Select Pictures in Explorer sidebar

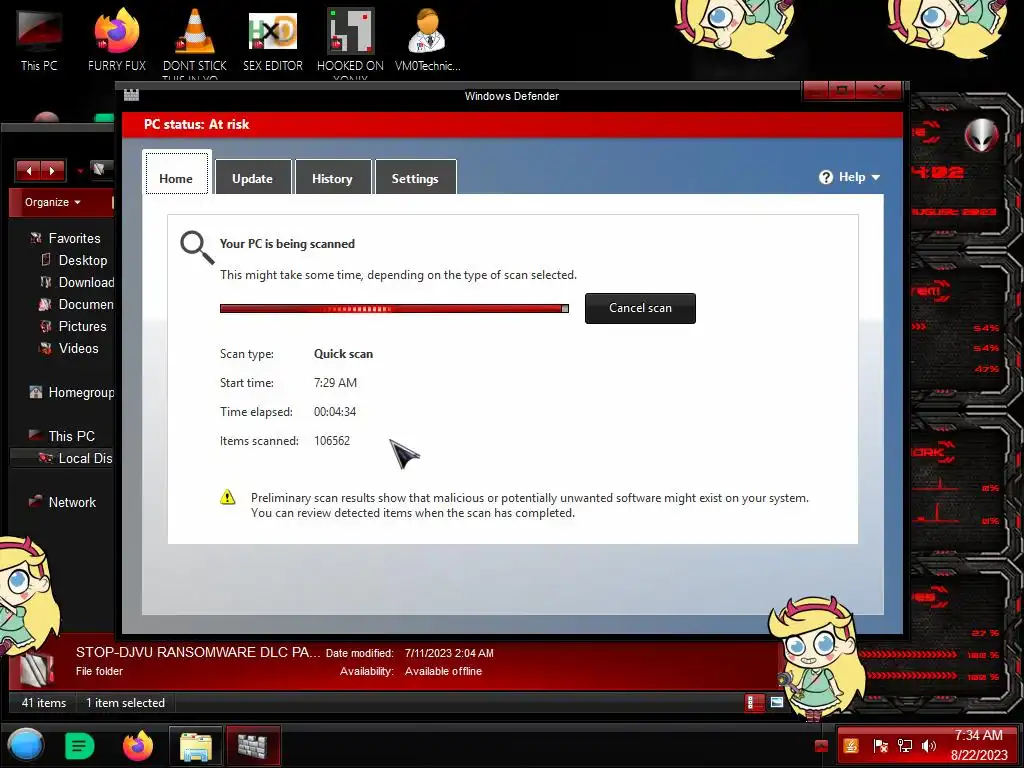(73, 326)
